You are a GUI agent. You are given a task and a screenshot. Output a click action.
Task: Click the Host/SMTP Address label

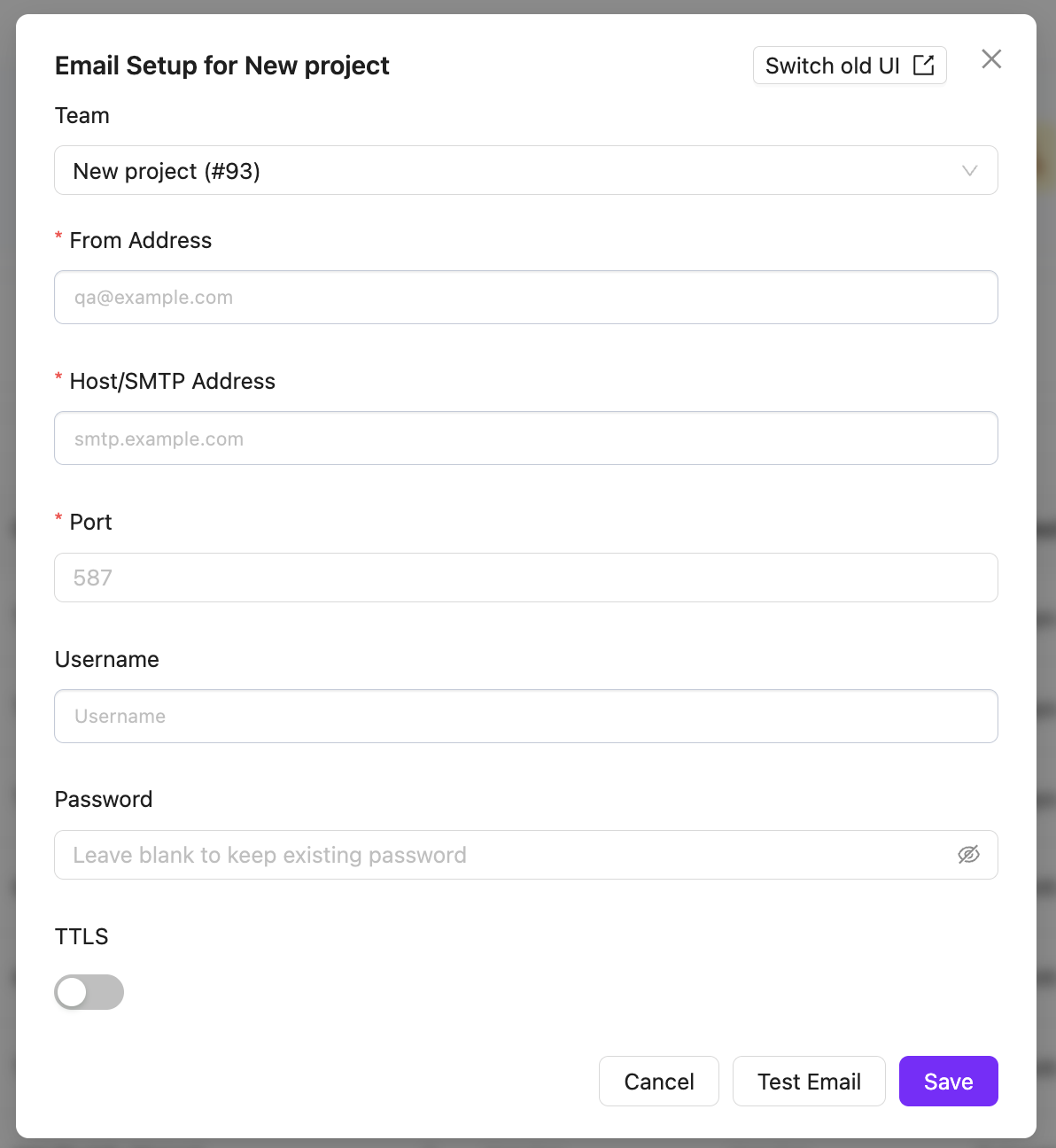pos(173,382)
